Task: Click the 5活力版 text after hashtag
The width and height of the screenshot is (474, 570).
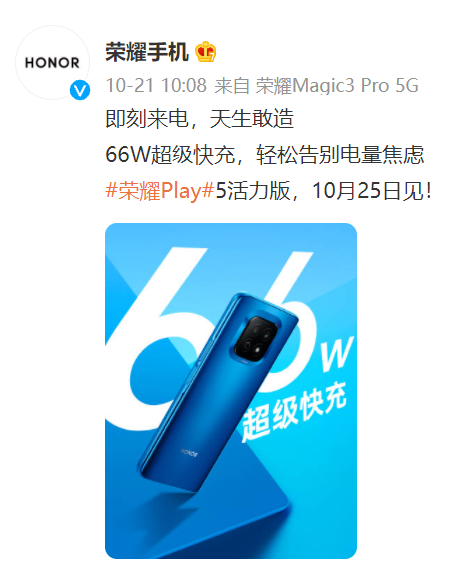Action: click(253, 190)
